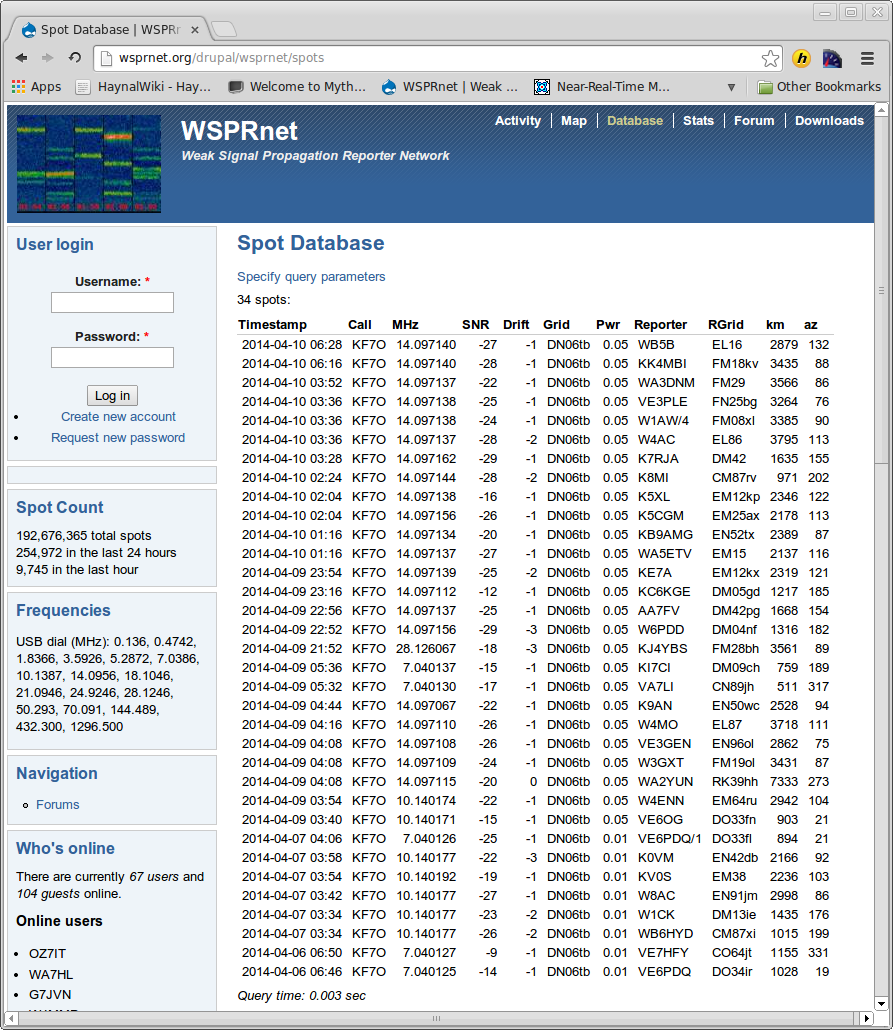
Task: Open the extension icon next to the menu button
Action: pos(832,58)
